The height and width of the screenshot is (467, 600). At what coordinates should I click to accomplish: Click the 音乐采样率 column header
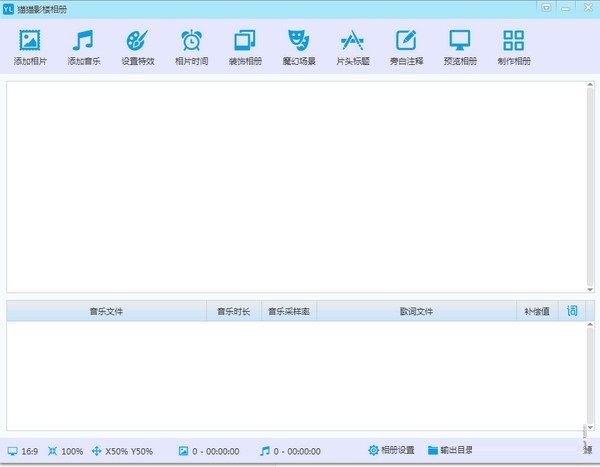click(289, 311)
